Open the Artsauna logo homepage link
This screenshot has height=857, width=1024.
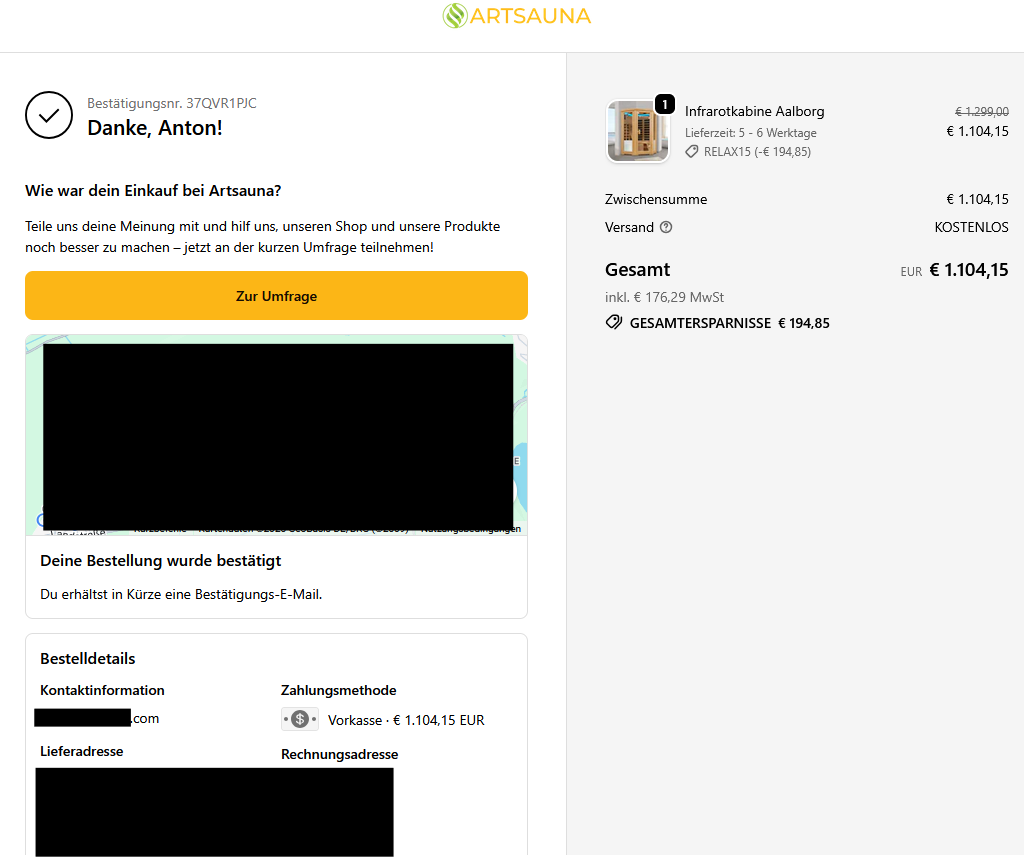pyautogui.click(x=517, y=16)
